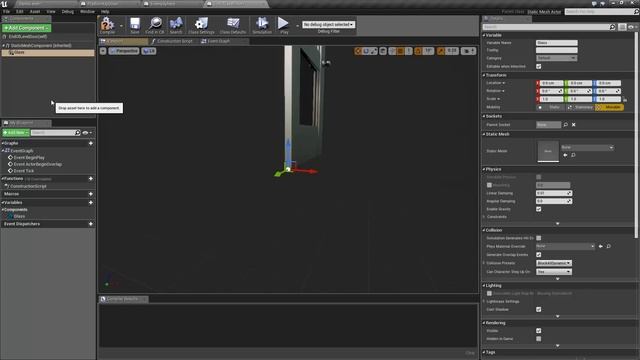Viewport: 640px width, 360px height.
Task: Open Asset menu
Action: tap(35, 11)
